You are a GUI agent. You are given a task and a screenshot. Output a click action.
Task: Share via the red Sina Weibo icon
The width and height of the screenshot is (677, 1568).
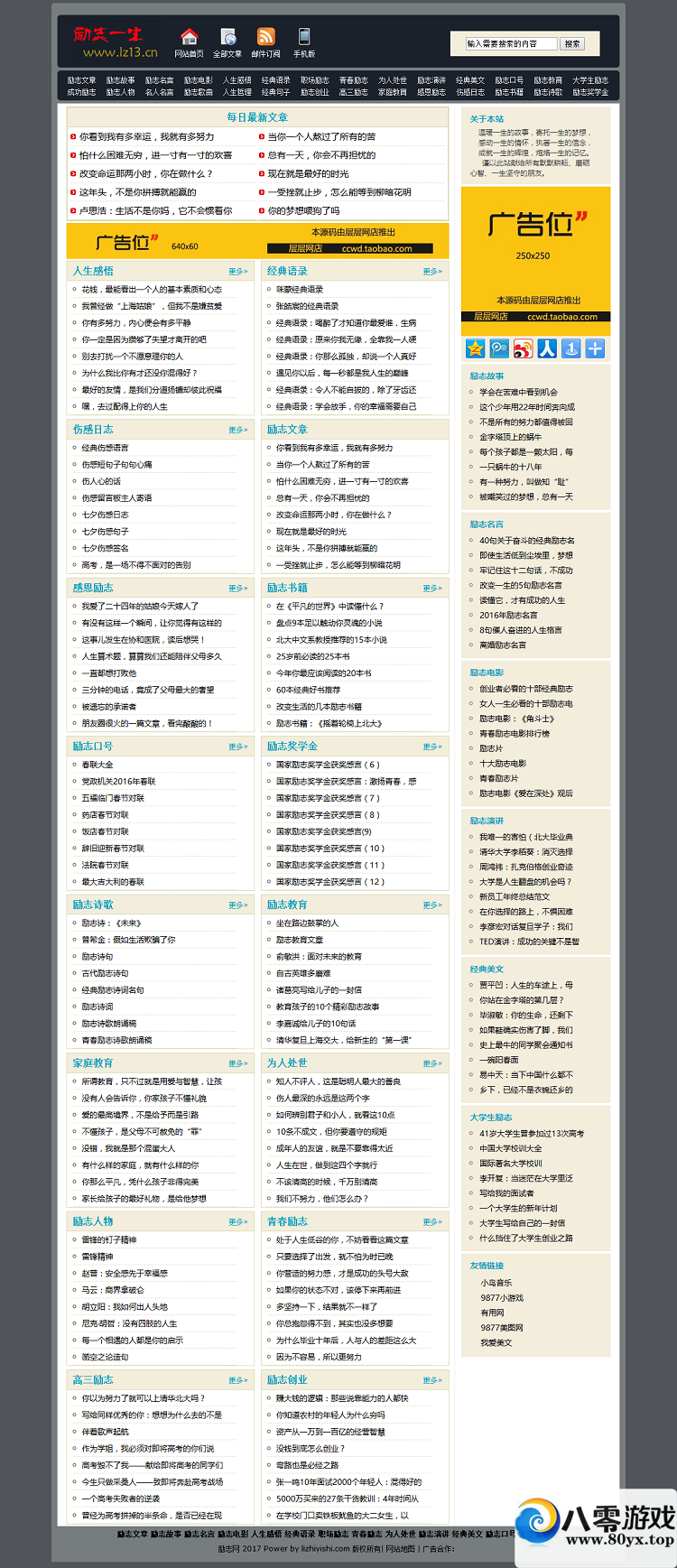coord(523,348)
